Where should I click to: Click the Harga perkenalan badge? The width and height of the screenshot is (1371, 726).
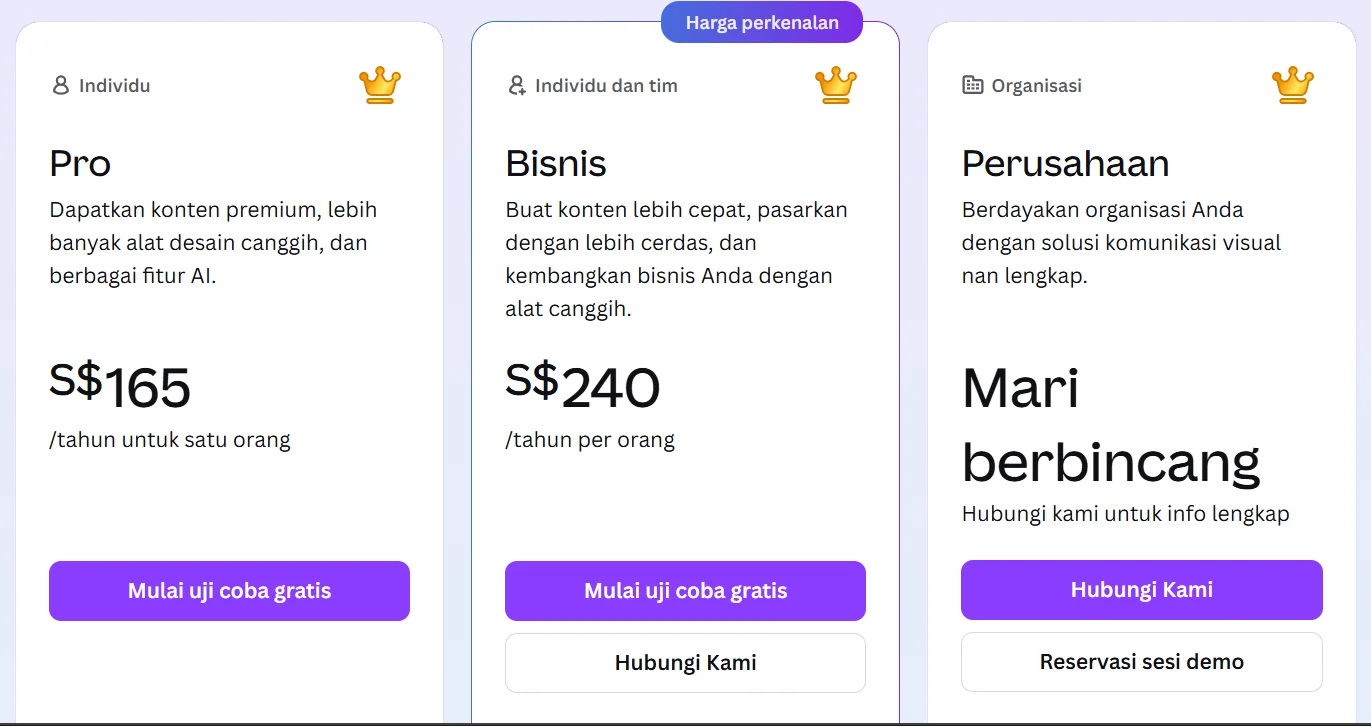point(762,23)
